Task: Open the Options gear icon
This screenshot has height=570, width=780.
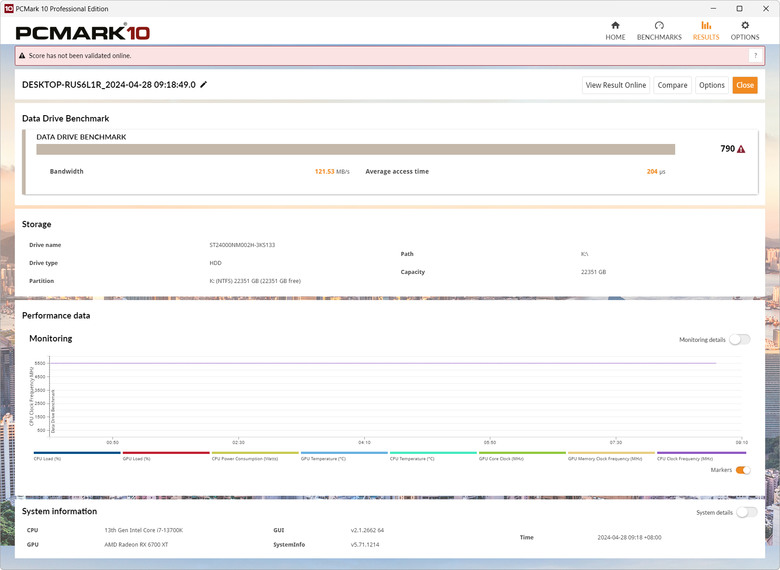Action: pos(745,25)
